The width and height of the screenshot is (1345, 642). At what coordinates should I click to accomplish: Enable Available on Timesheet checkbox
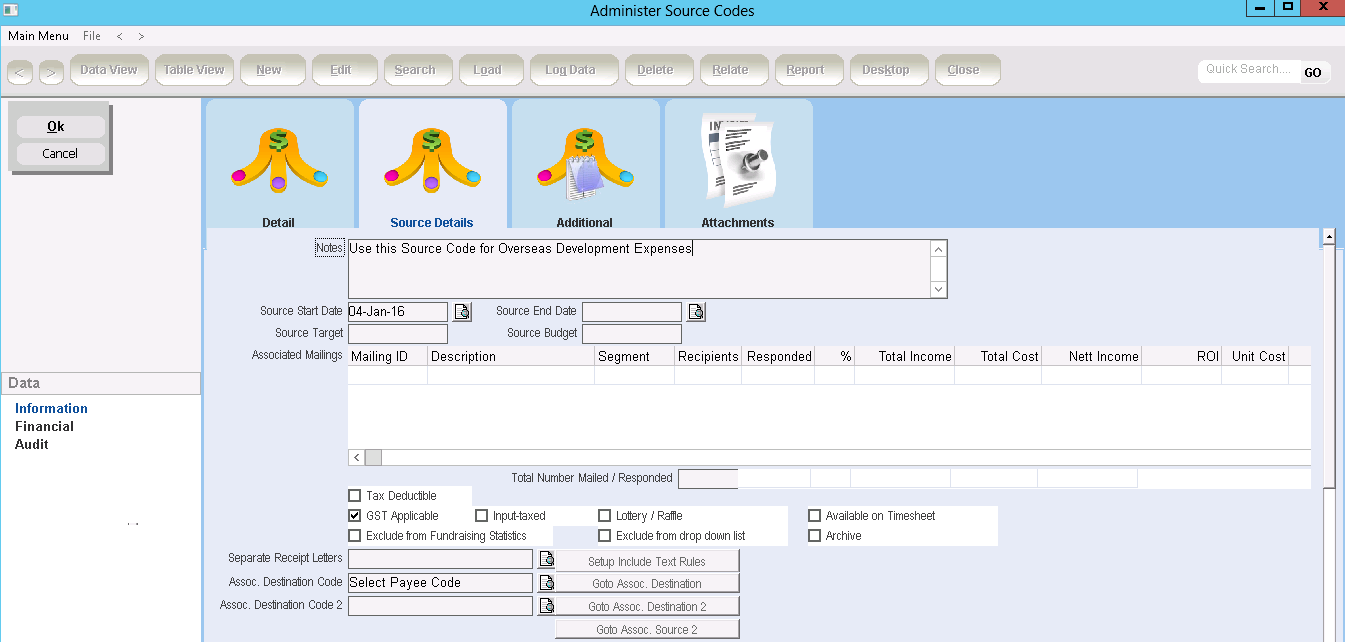click(x=815, y=516)
